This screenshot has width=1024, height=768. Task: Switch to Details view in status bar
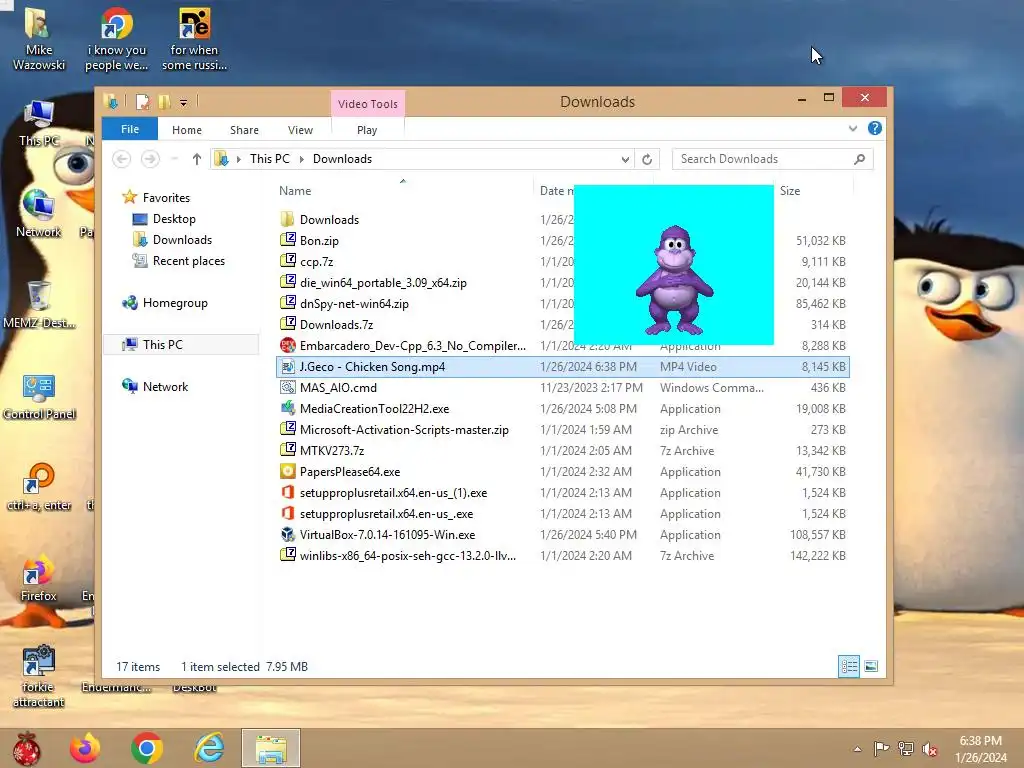click(849, 666)
